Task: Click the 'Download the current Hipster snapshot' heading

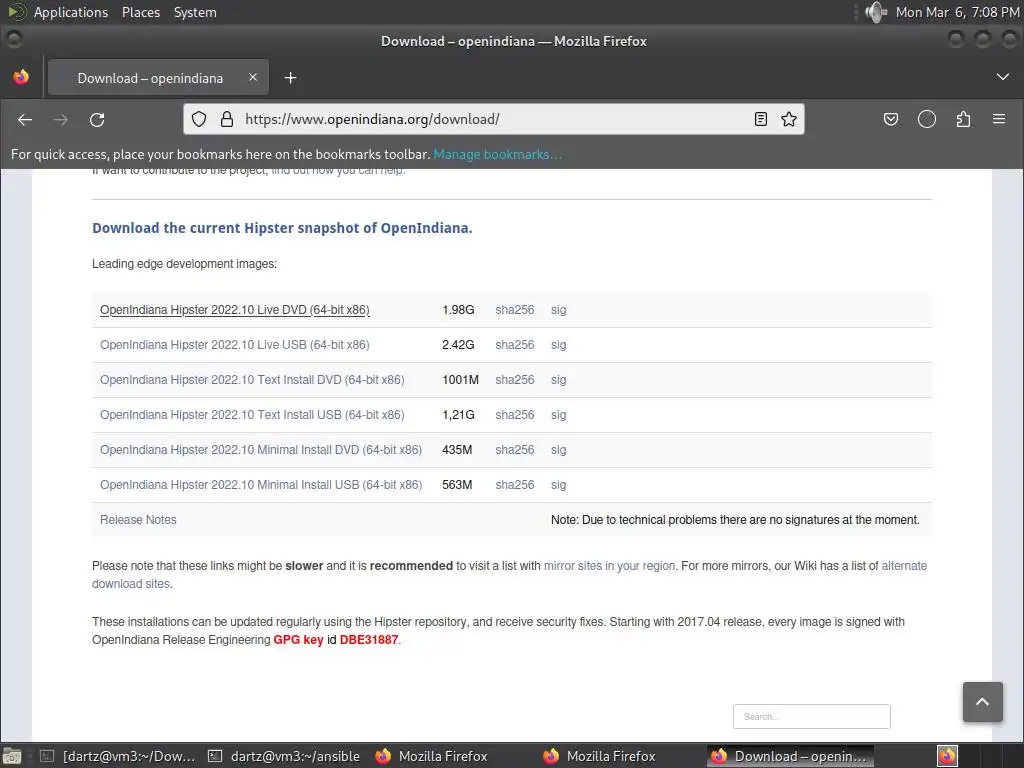Action: pos(282,228)
